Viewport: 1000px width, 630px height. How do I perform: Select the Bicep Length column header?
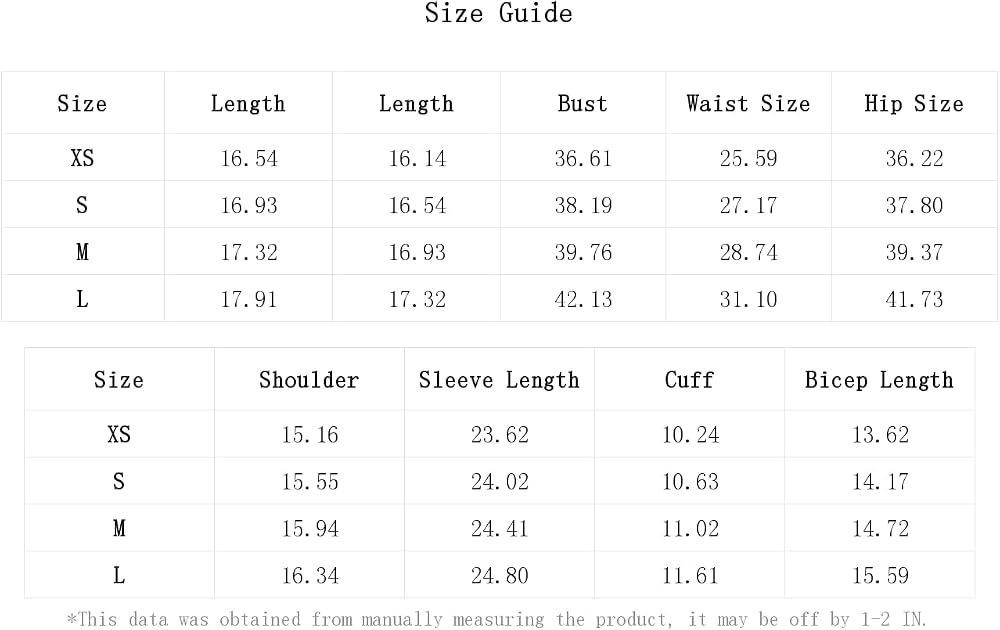click(x=879, y=380)
